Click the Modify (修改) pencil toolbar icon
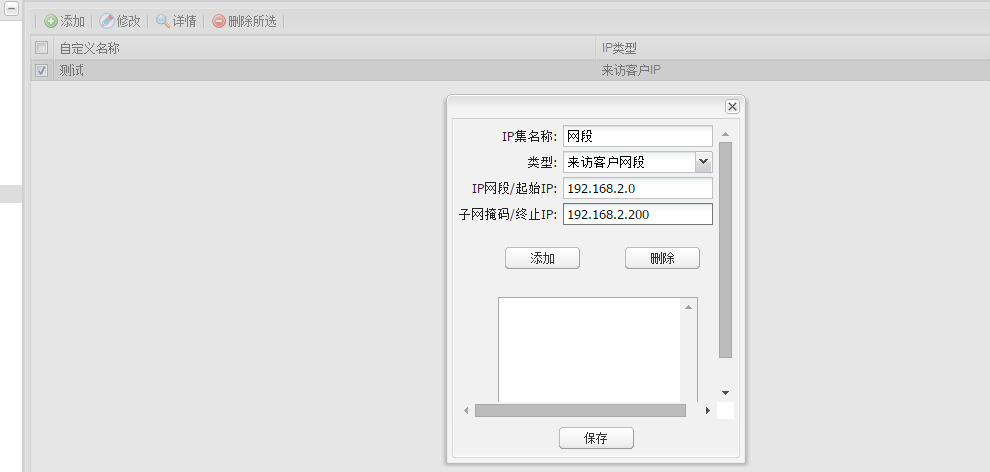The width and height of the screenshot is (990, 472). [107, 21]
